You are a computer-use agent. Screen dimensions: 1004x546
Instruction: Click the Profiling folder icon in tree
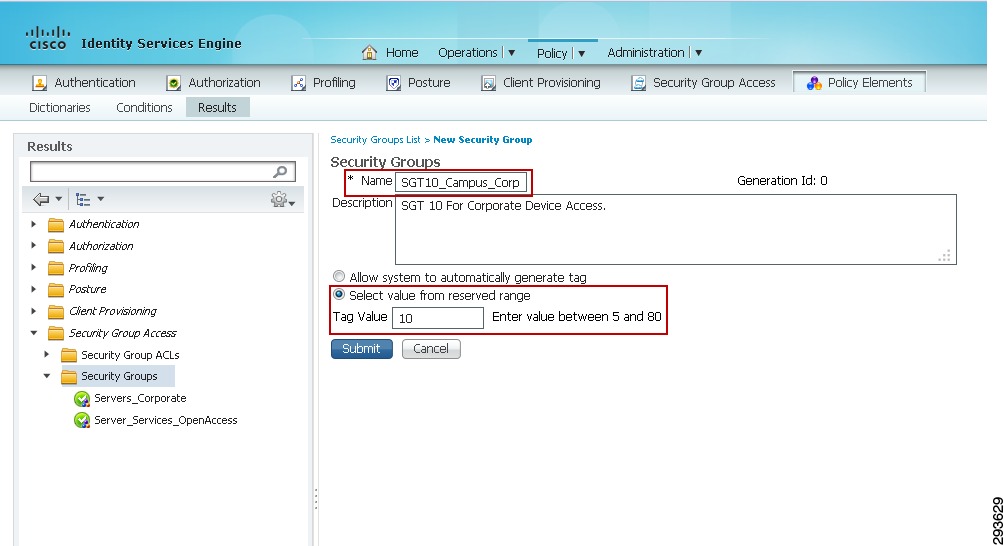point(56,268)
